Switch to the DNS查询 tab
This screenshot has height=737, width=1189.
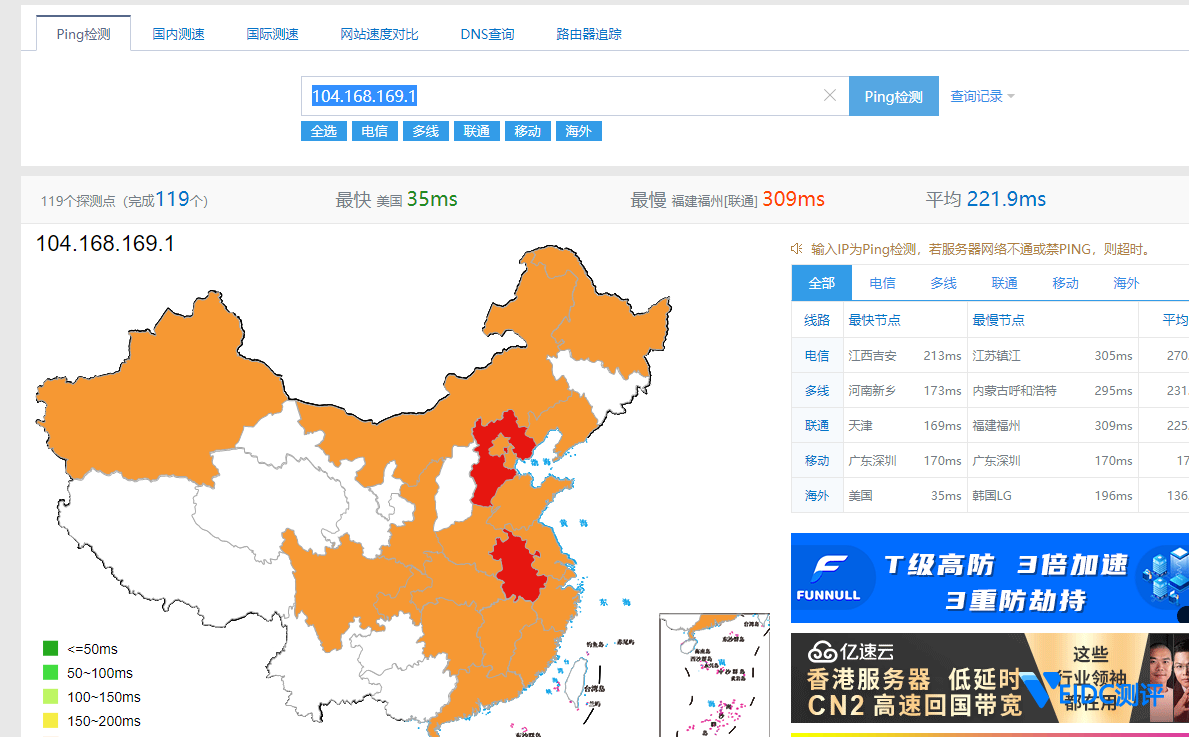(486, 33)
